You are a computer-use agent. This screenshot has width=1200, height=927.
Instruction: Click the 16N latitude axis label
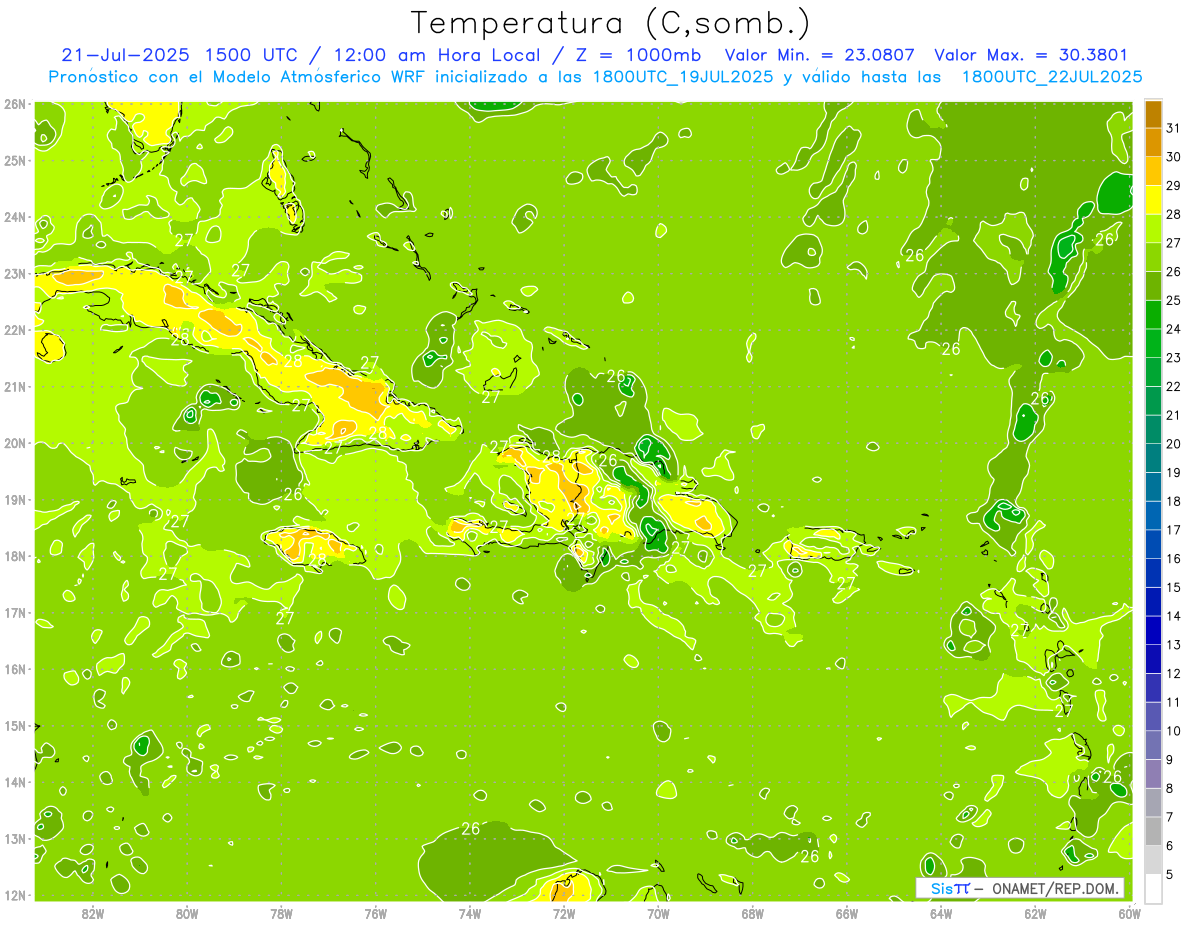point(15,669)
